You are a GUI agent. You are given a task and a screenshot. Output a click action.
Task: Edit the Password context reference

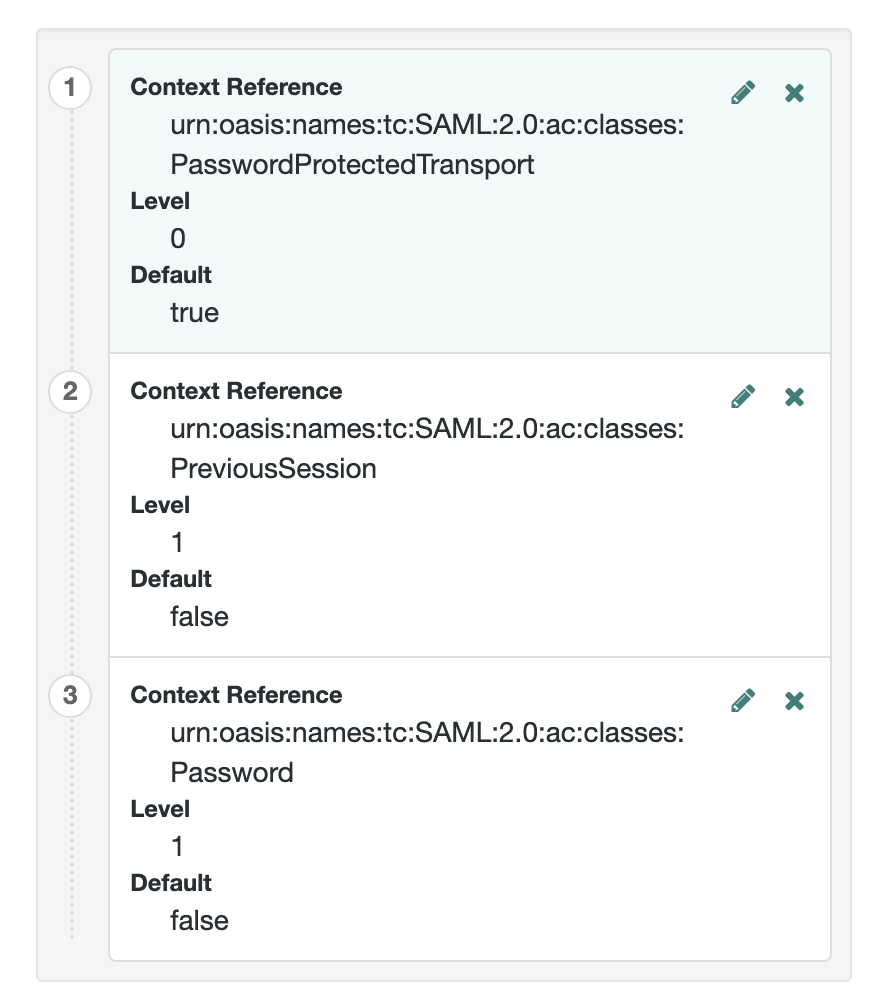(742, 700)
